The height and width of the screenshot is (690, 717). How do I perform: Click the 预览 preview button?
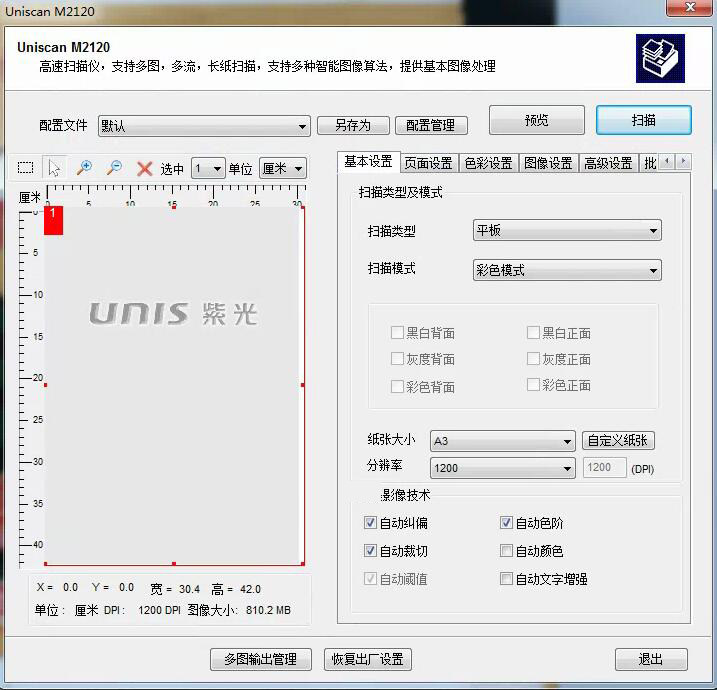pos(537,120)
